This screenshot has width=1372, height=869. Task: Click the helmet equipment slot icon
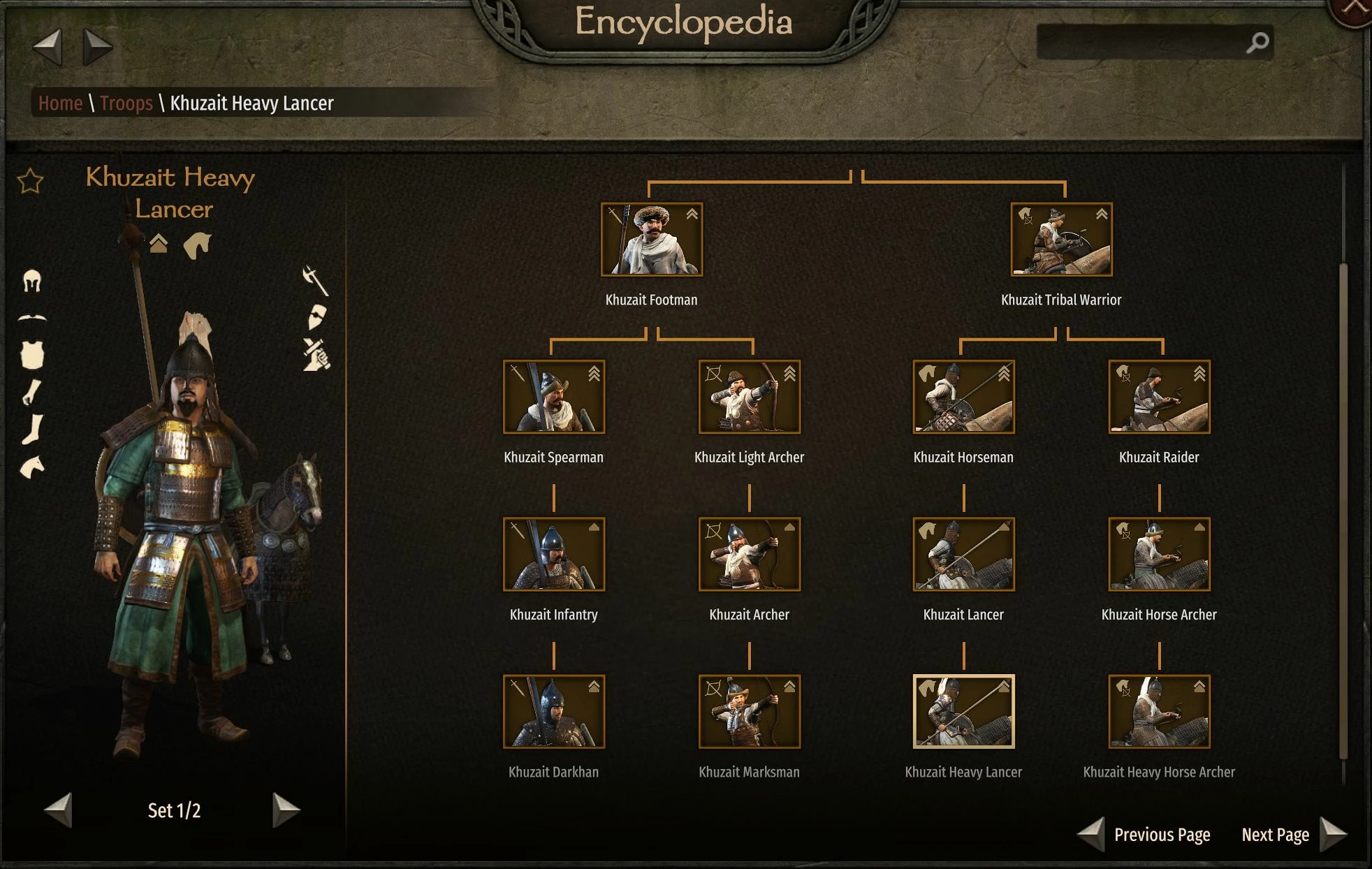(32, 282)
